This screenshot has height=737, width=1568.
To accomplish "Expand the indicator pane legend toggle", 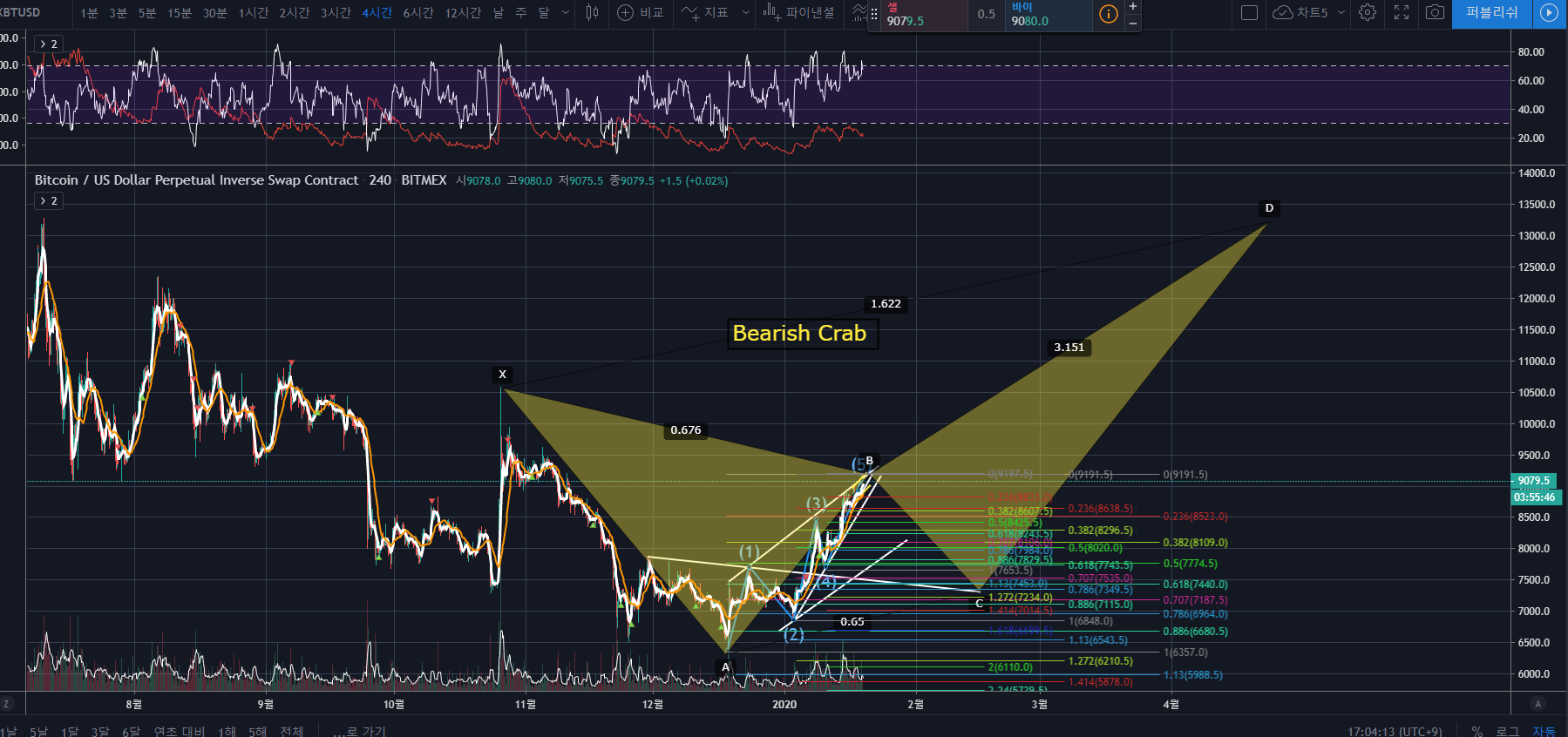I will click(x=48, y=44).
